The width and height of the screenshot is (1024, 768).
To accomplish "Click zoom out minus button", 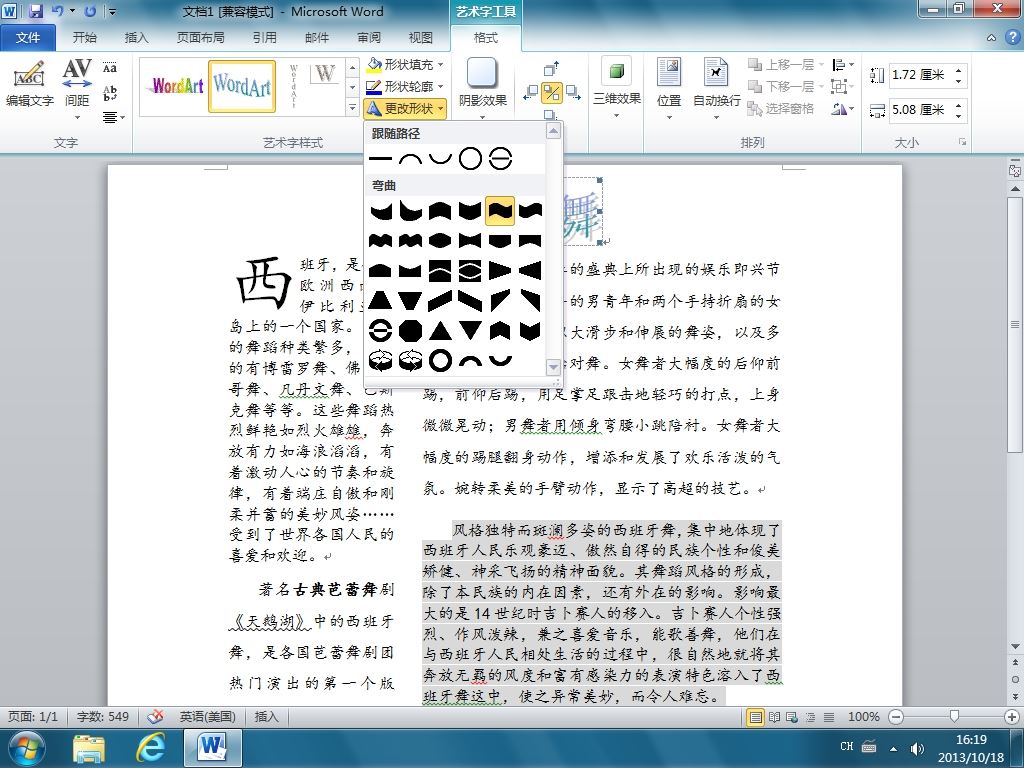I will click(896, 717).
